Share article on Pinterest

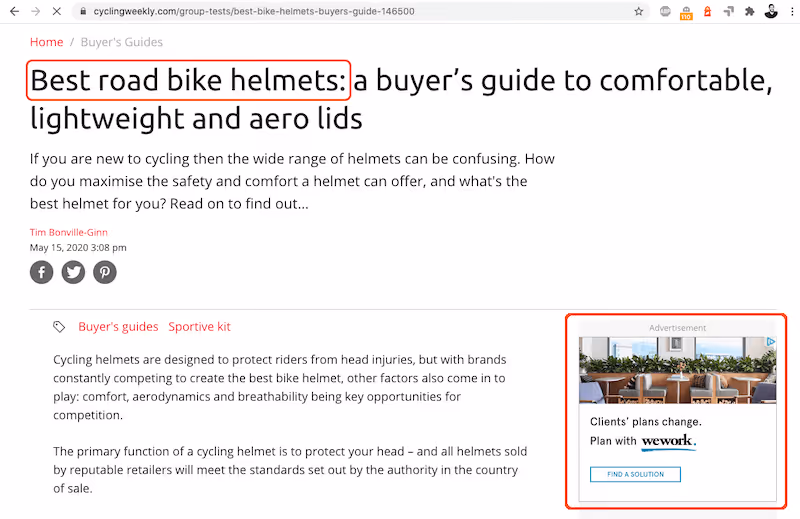[x=105, y=272]
